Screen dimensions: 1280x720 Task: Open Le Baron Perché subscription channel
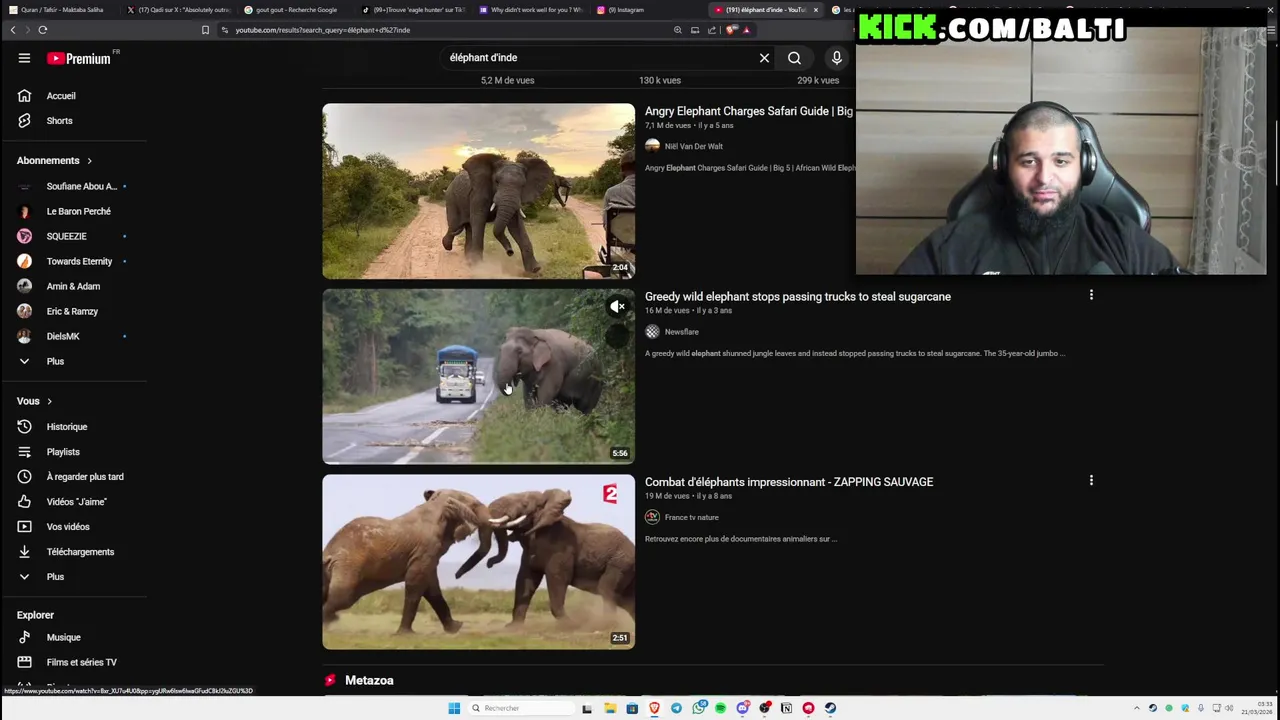tap(78, 211)
